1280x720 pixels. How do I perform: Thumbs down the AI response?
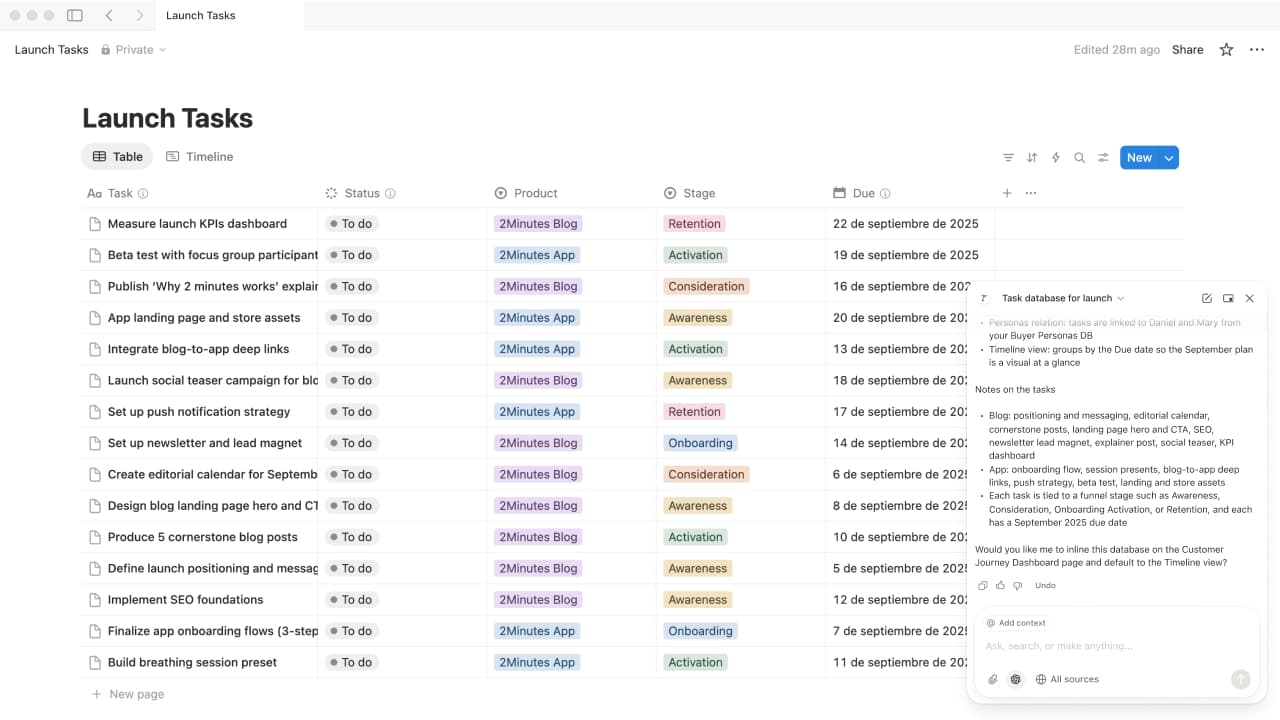tap(1018, 586)
